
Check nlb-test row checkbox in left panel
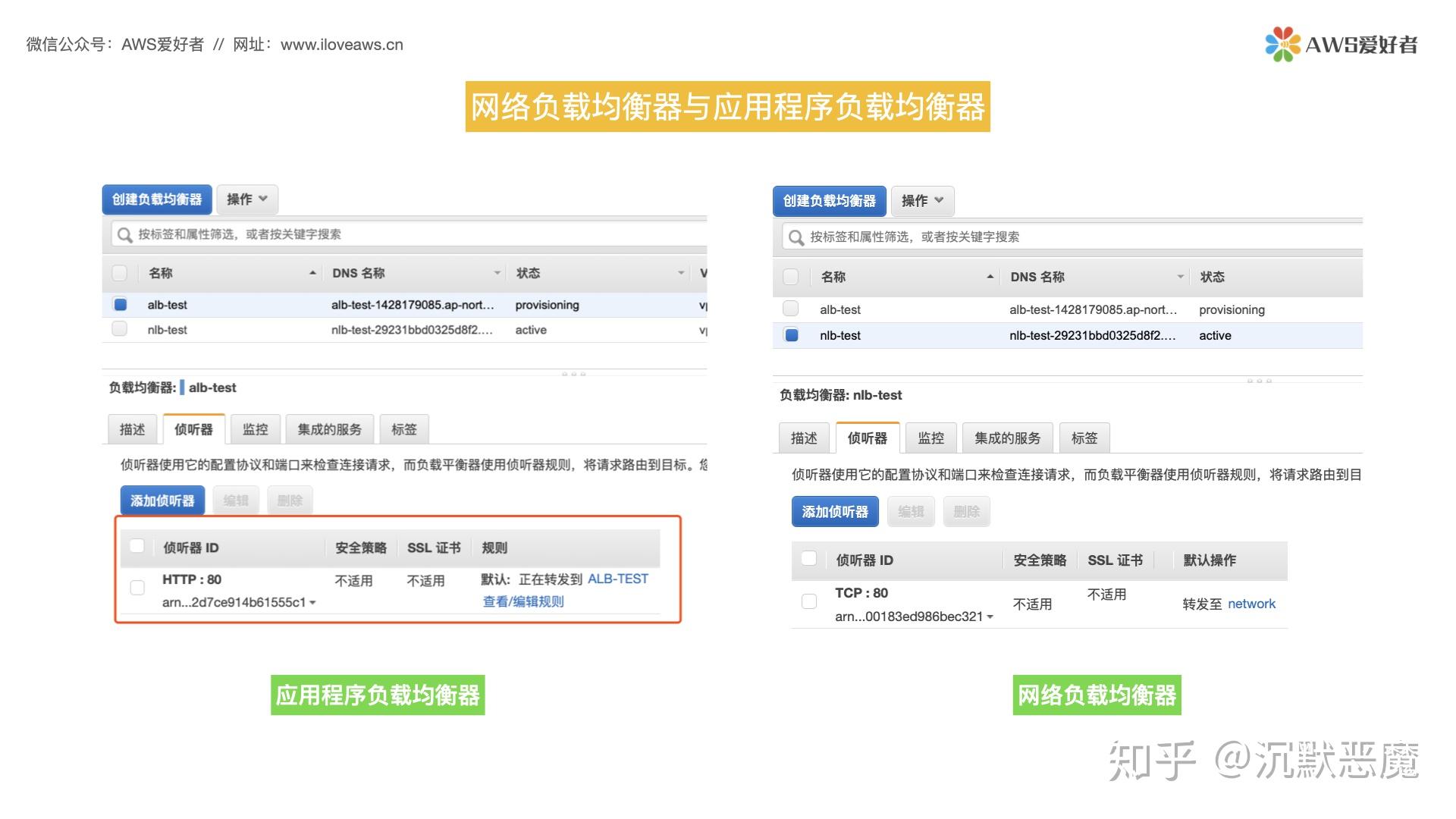click(120, 329)
